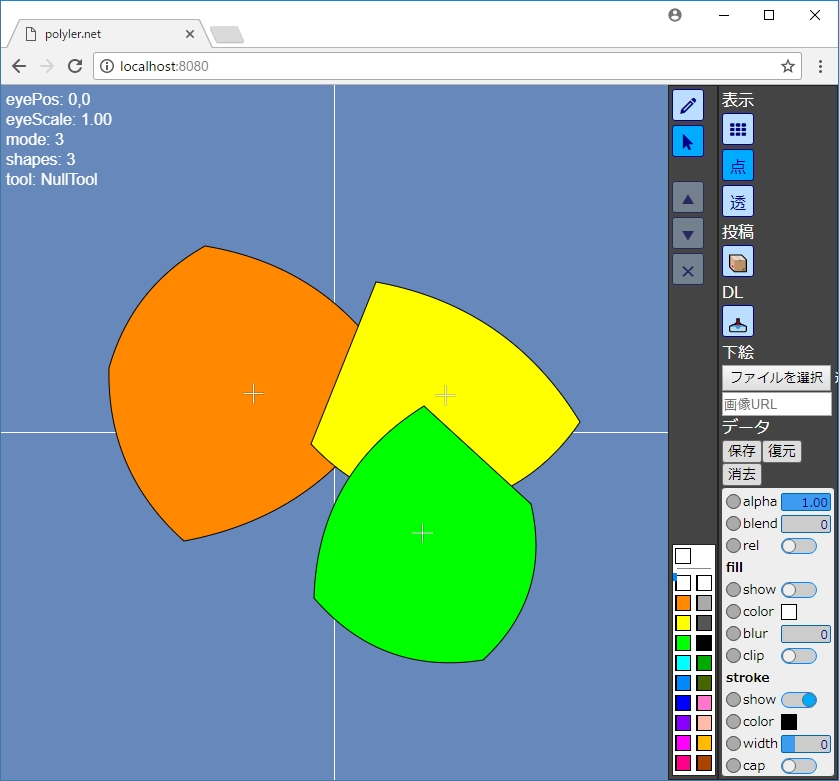
Task: Click the gray circle beside blur
Action: tap(733, 634)
